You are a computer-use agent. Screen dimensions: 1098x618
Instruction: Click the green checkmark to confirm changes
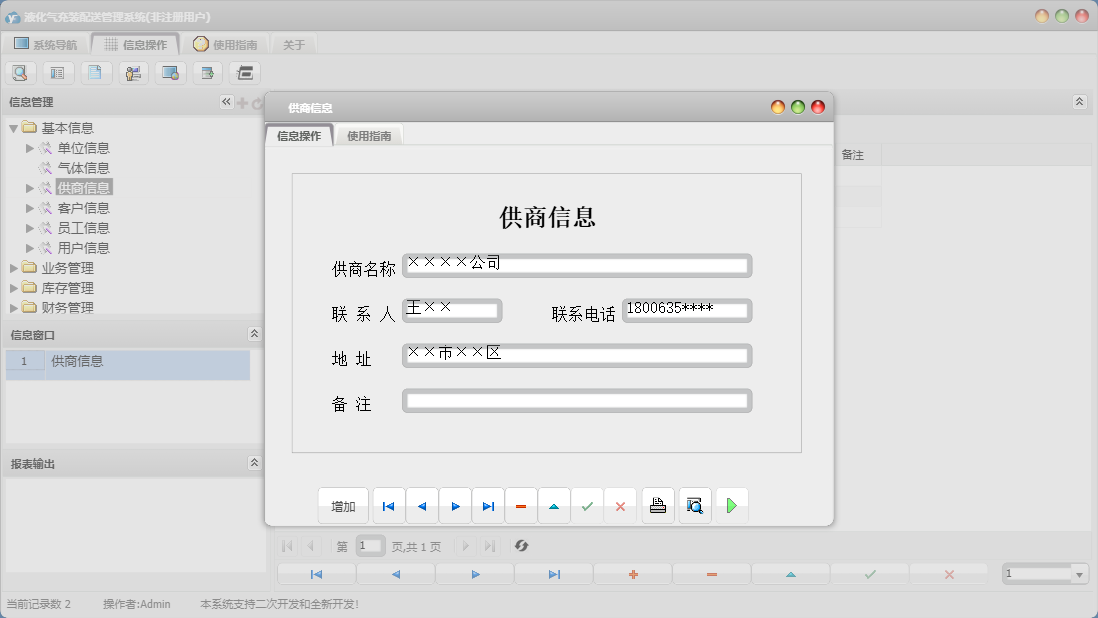pyautogui.click(x=587, y=505)
